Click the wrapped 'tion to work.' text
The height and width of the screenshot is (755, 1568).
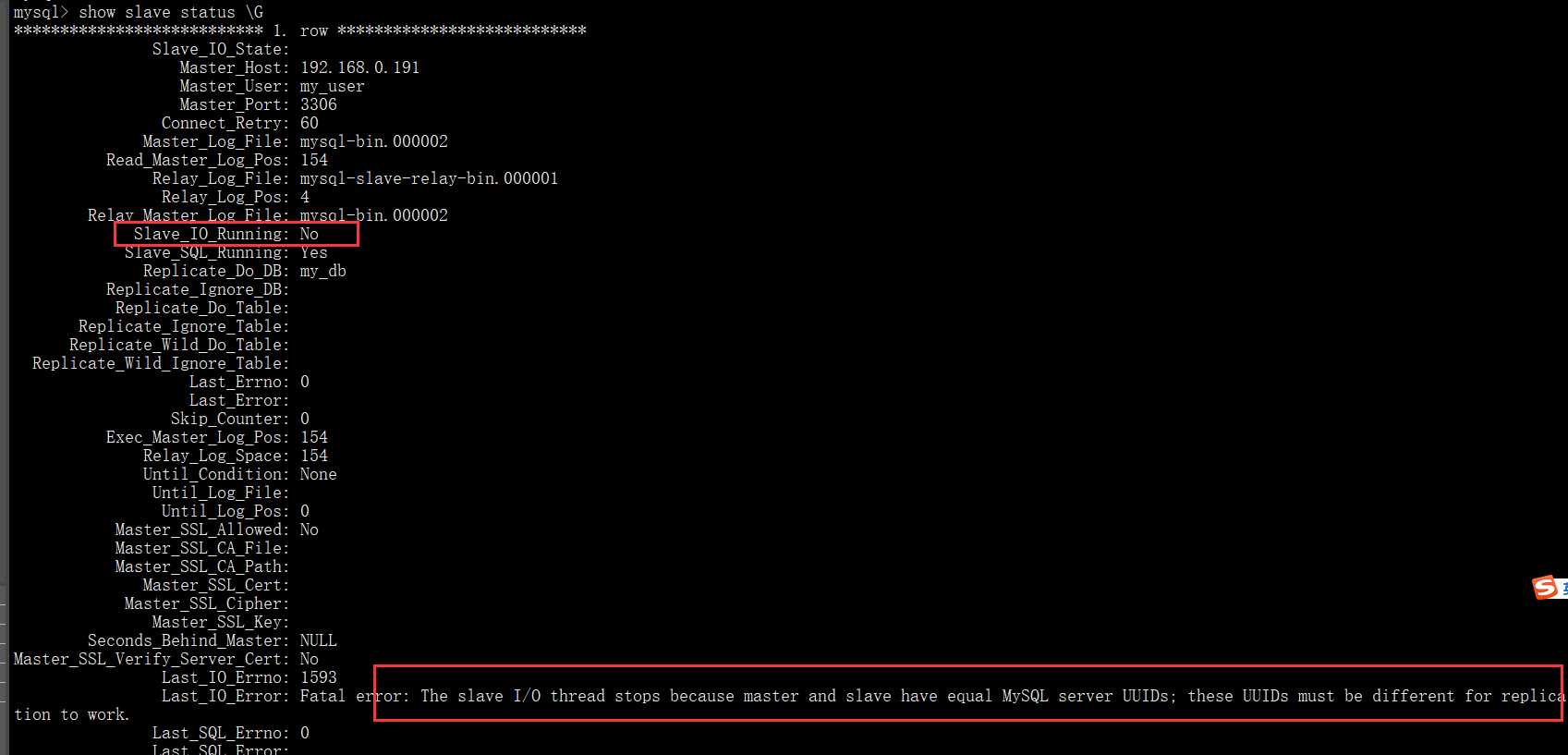71,714
